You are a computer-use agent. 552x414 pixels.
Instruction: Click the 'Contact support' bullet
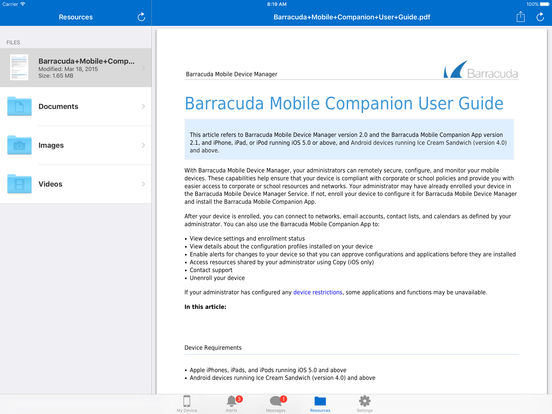click(x=211, y=270)
